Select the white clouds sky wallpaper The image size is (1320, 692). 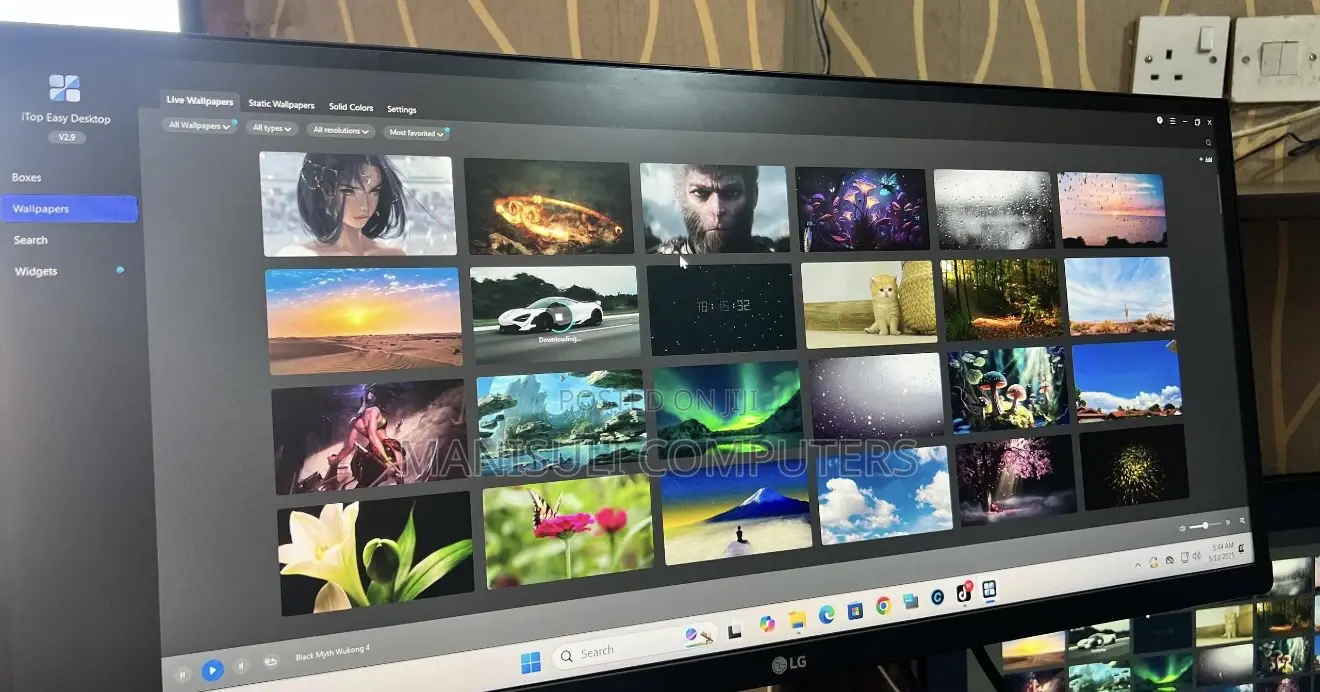pyautogui.click(x=885, y=495)
